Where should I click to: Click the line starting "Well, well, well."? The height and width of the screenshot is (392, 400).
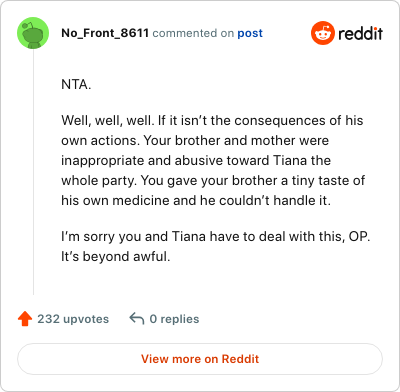[x=212, y=121]
